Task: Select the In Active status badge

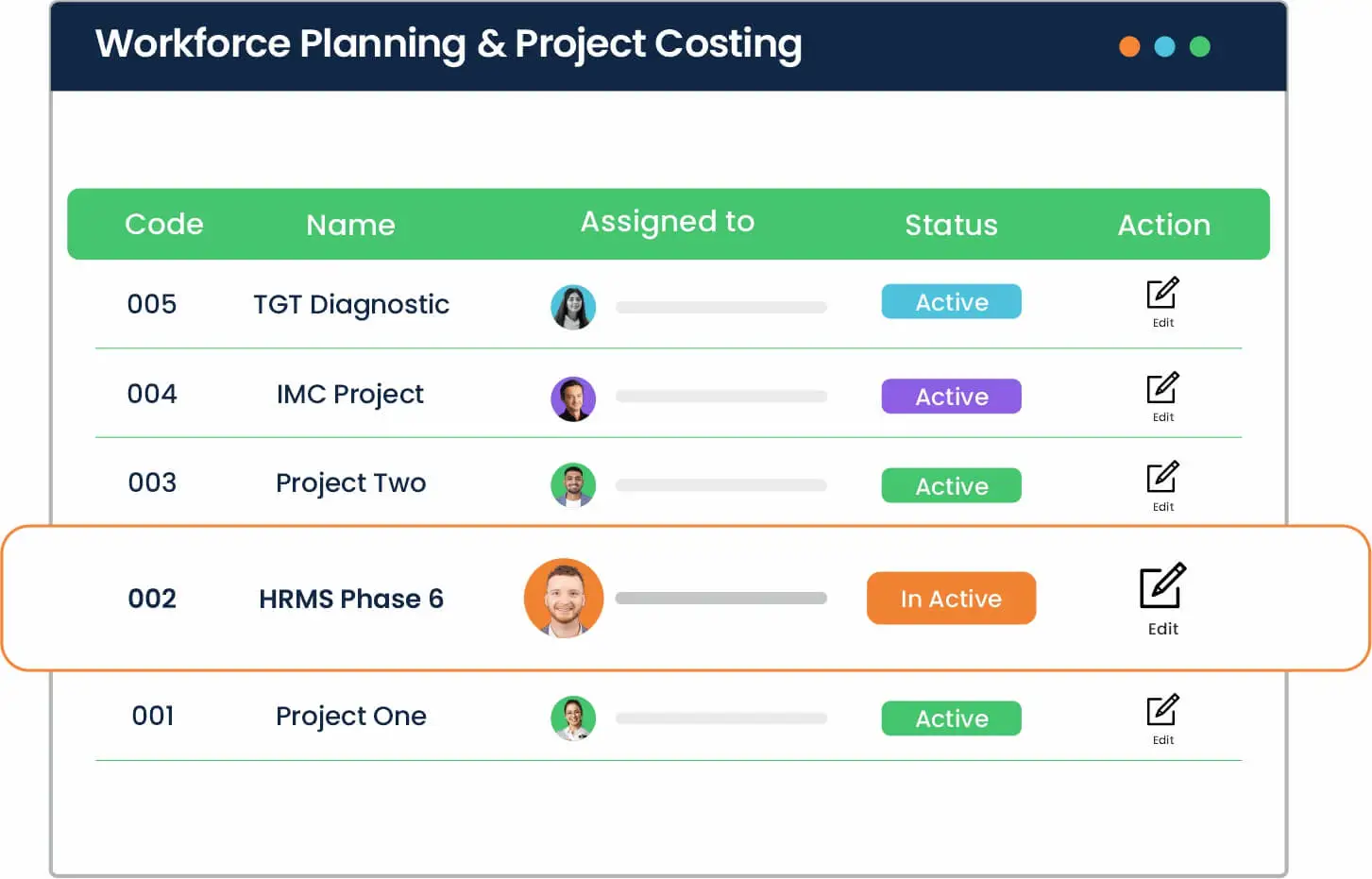Action: click(x=951, y=599)
